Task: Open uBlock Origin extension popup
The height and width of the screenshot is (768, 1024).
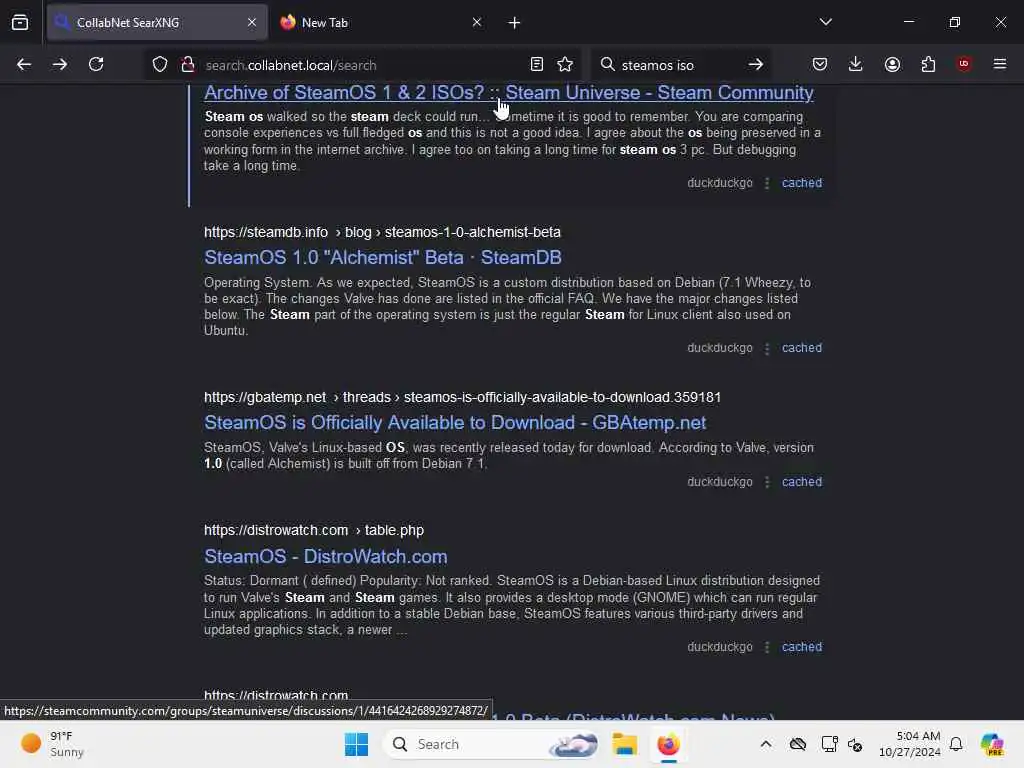Action: click(964, 64)
